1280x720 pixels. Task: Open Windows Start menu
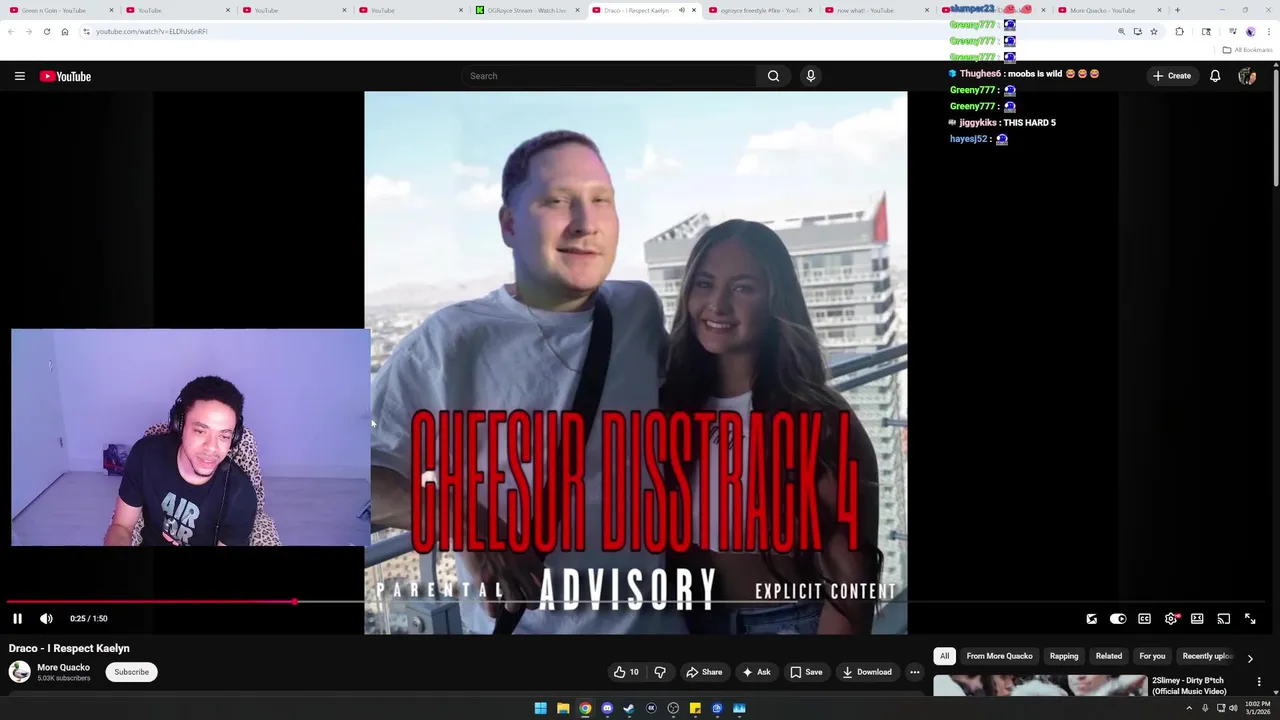[541, 708]
